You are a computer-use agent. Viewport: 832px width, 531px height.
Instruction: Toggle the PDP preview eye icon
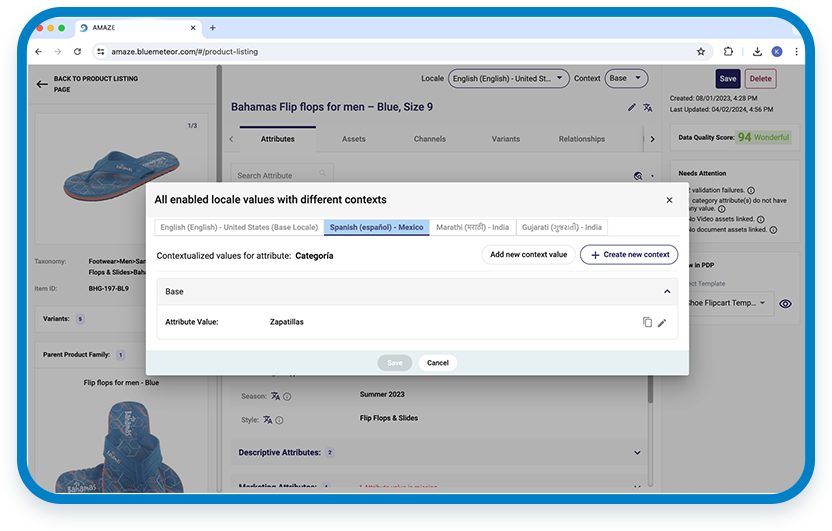pyautogui.click(x=785, y=303)
